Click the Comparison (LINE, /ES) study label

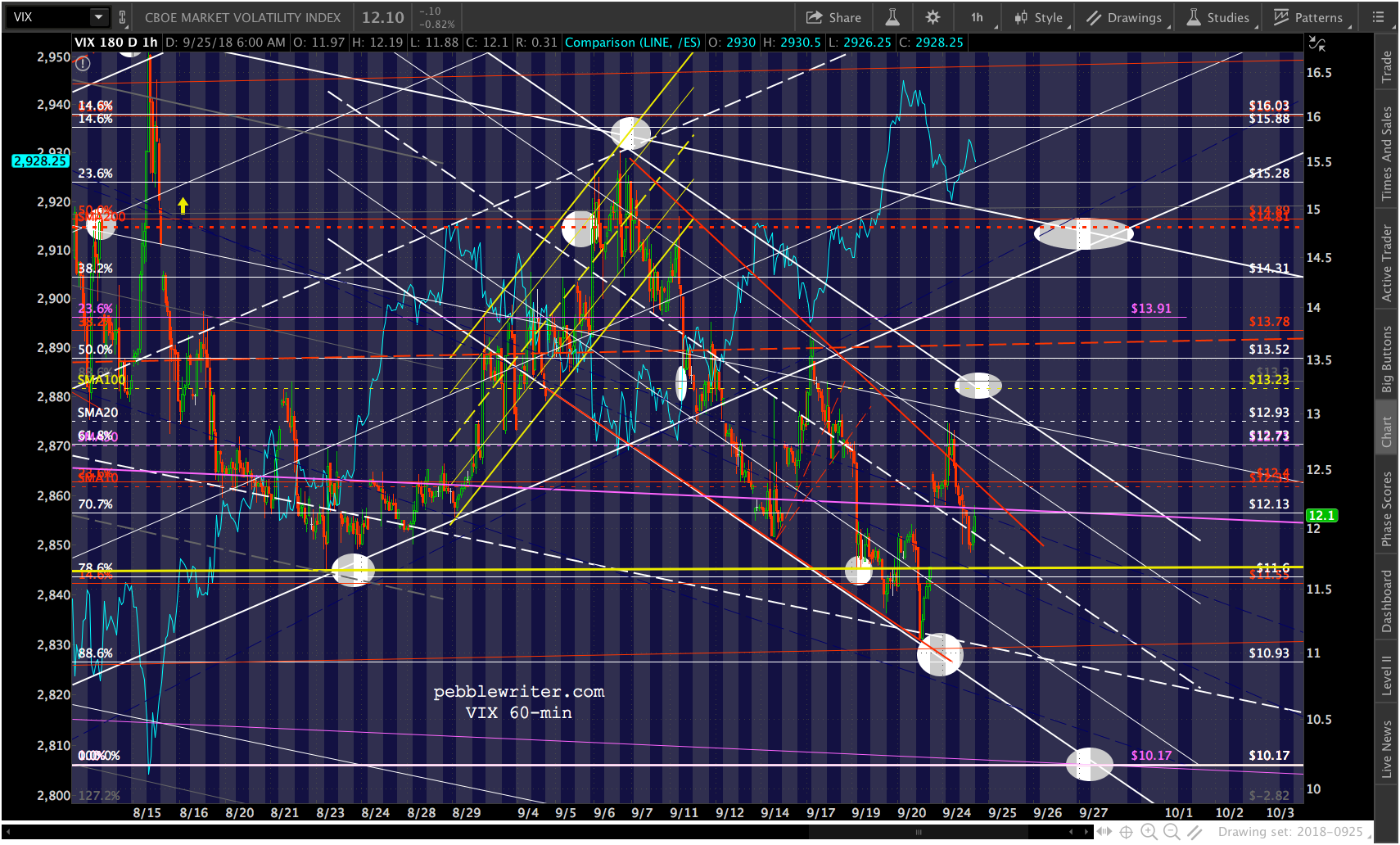pyautogui.click(x=633, y=43)
